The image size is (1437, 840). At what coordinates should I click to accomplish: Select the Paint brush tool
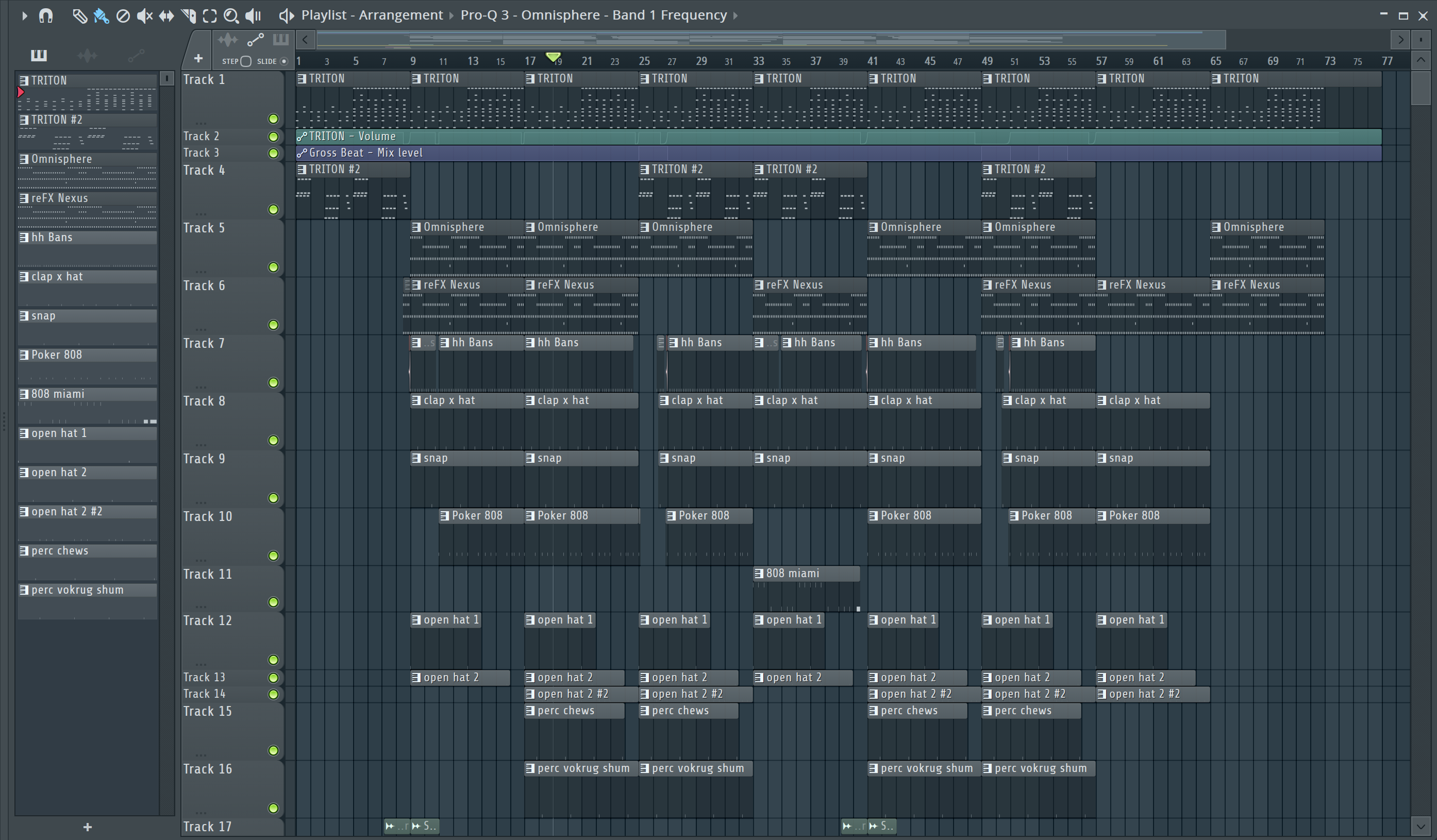click(x=101, y=16)
